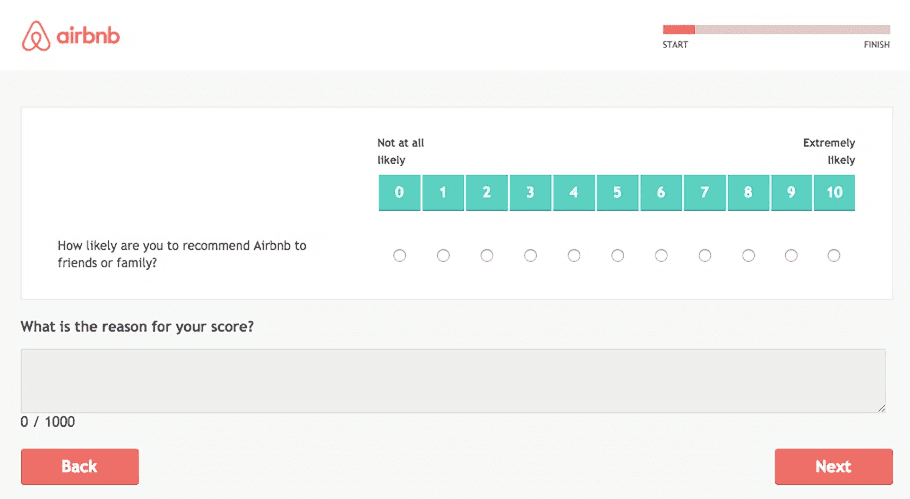Click the green tile labeled 10
910x499 pixels.
(834, 193)
